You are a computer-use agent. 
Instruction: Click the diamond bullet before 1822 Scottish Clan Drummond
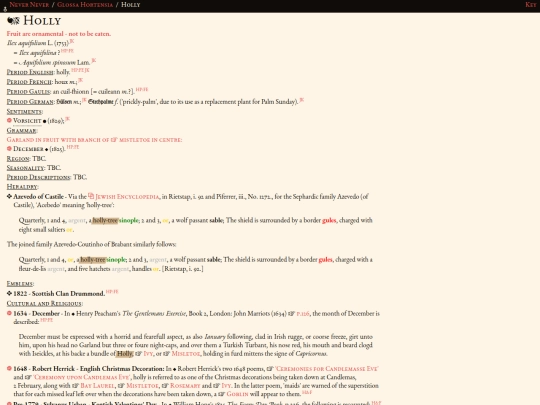9,293
